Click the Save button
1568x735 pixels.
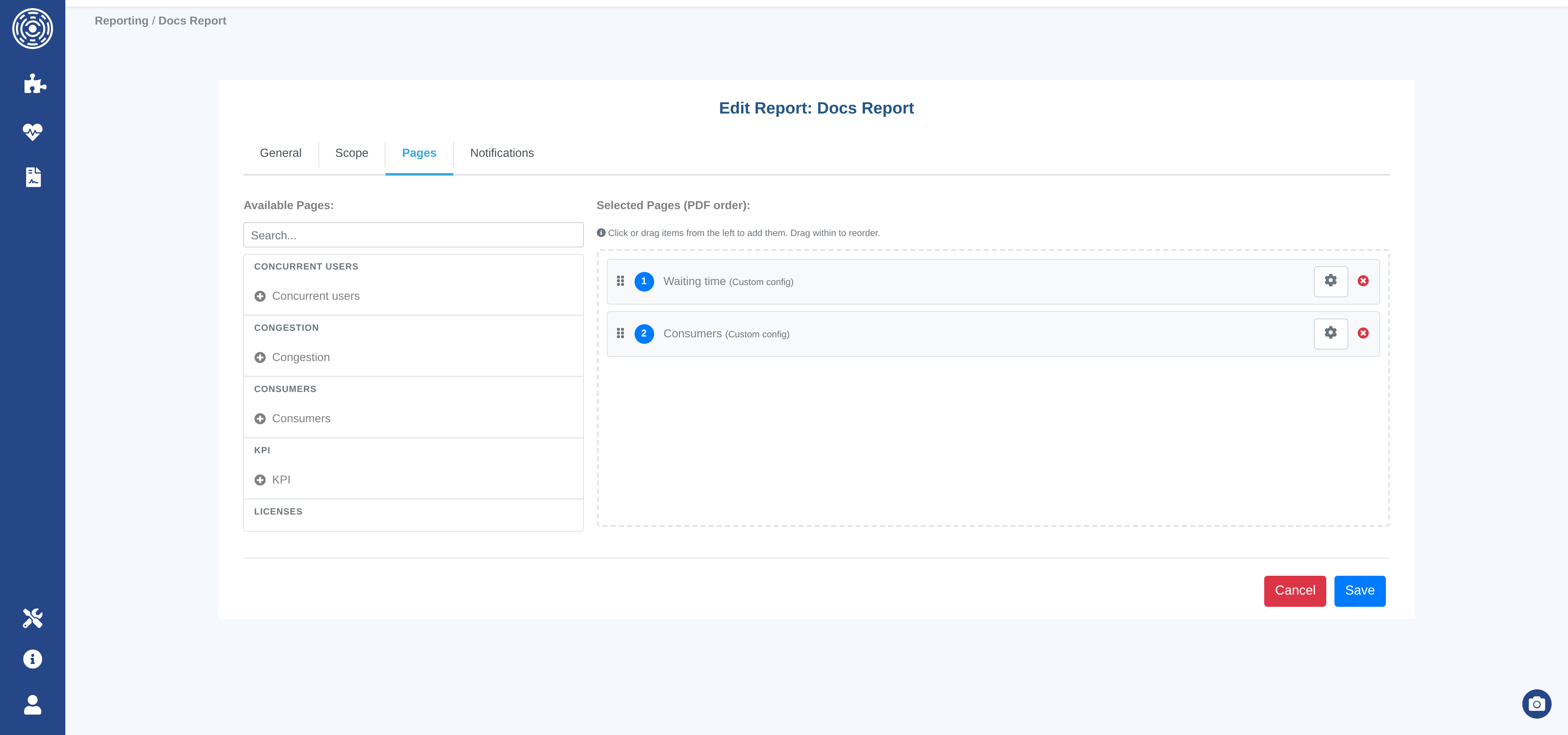(1360, 591)
